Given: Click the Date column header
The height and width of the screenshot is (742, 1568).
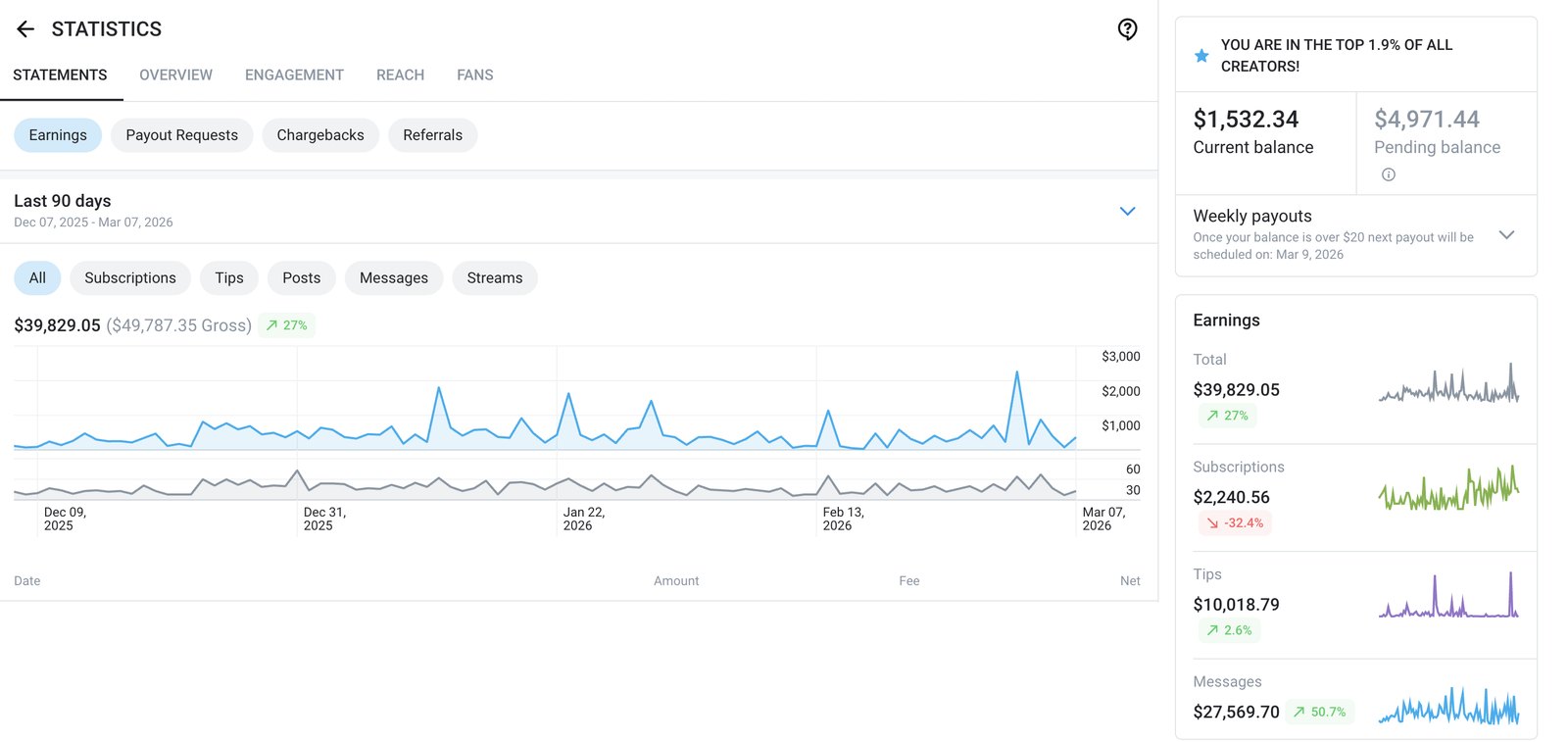Looking at the screenshot, I should 27,581.
